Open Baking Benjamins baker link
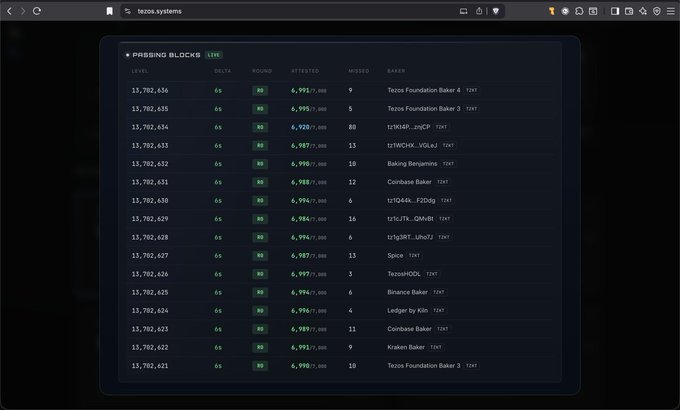This screenshot has height=410, width=680. pos(412,164)
